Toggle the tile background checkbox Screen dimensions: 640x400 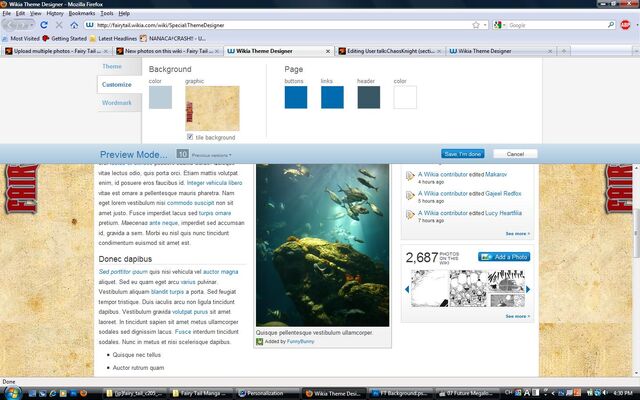[x=190, y=137]
